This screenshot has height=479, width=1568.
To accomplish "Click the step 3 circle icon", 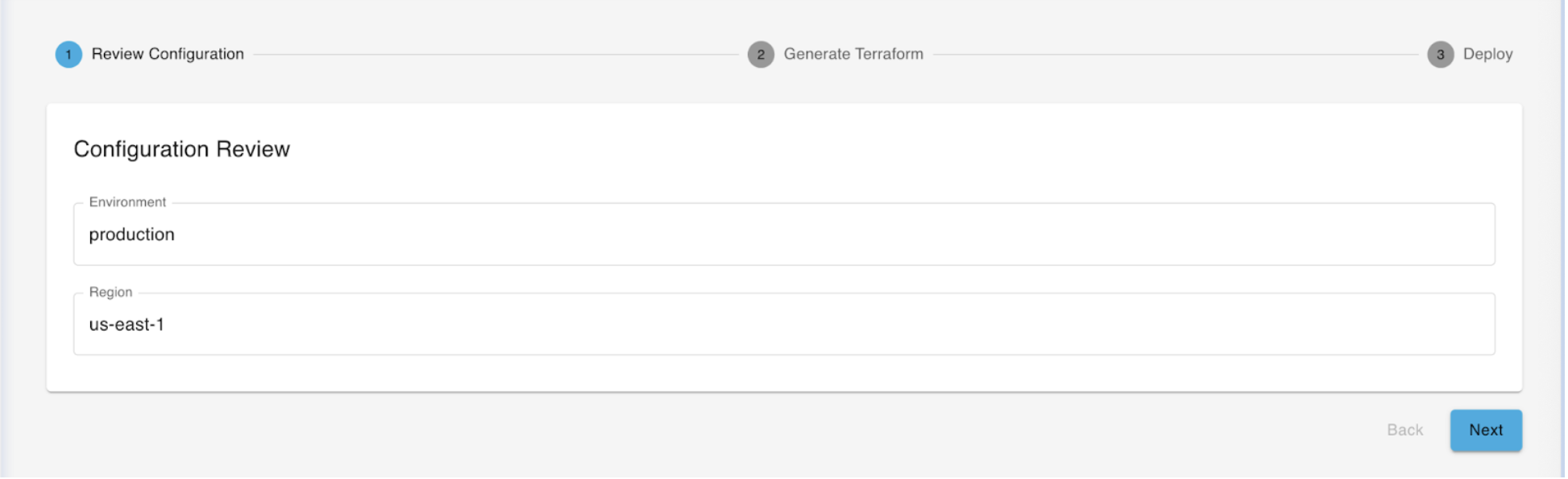I will (x=1441, y=55).
